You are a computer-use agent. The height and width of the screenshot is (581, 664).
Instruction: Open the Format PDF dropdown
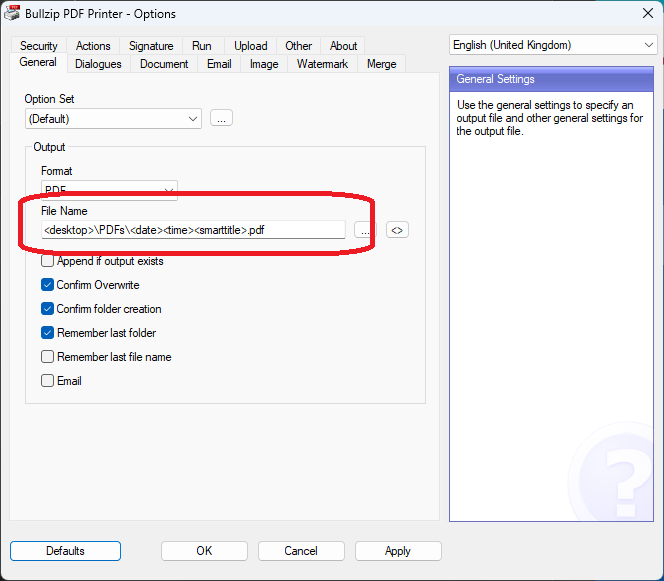(109, 189)
